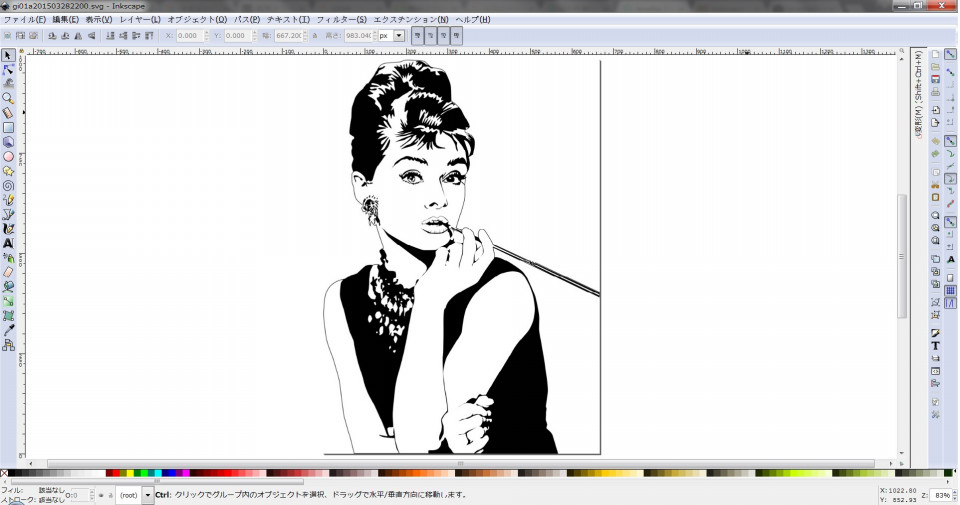Select the Measure tool
The image size is (960, 505).
click(x=8, y=113)
